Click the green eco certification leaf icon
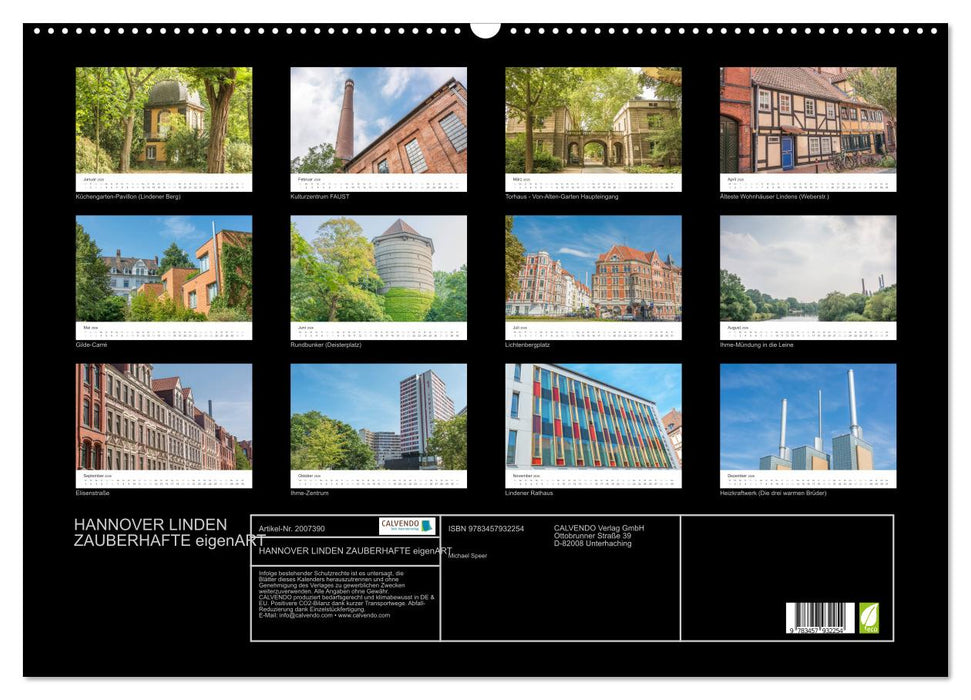The height and width of the screenshot is (700, 971). [869, 620]
